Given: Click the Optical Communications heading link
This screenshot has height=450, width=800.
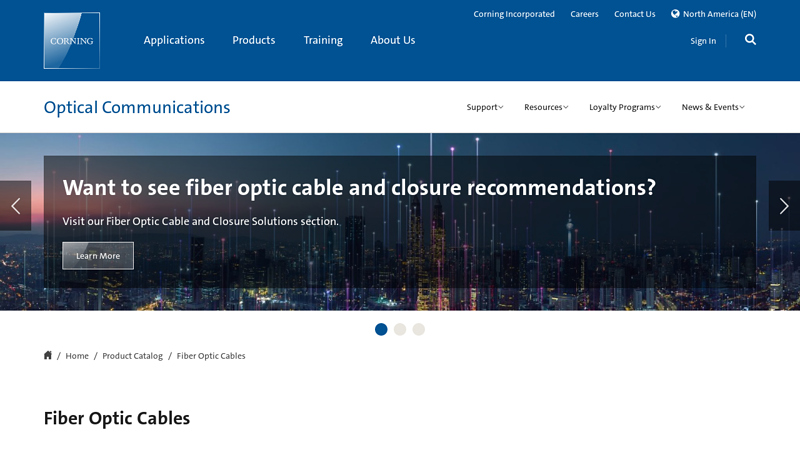Looking at the screenshot, I should click(x=137, y=108).
